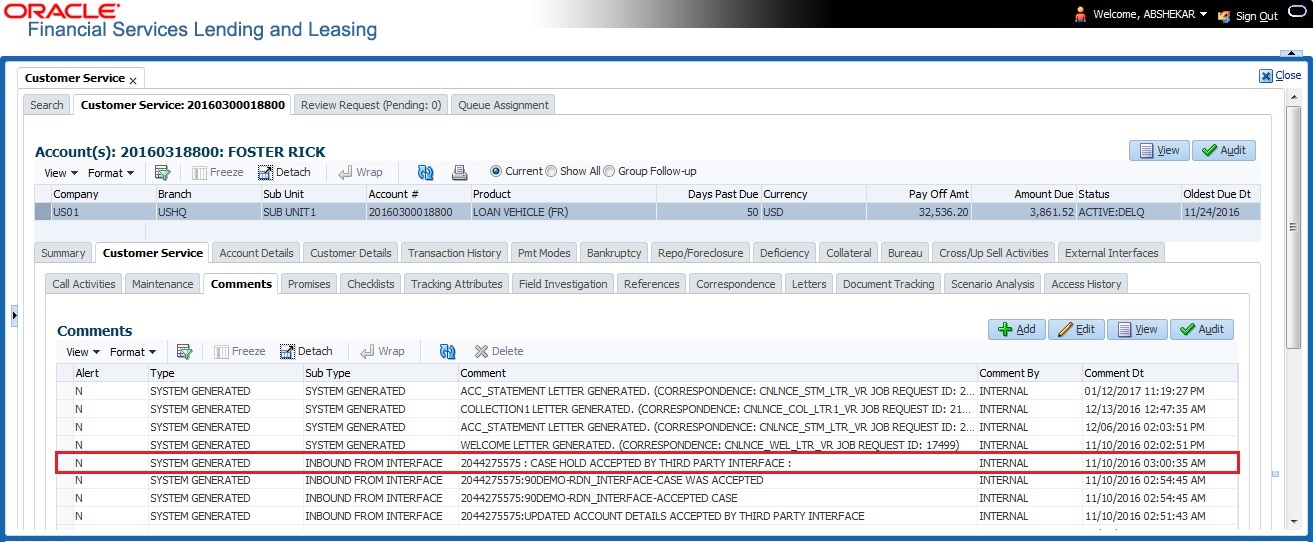This screenshot has height=542, width=1313.
Task: Select the Group Follow-up radio button
Action: 609,171
